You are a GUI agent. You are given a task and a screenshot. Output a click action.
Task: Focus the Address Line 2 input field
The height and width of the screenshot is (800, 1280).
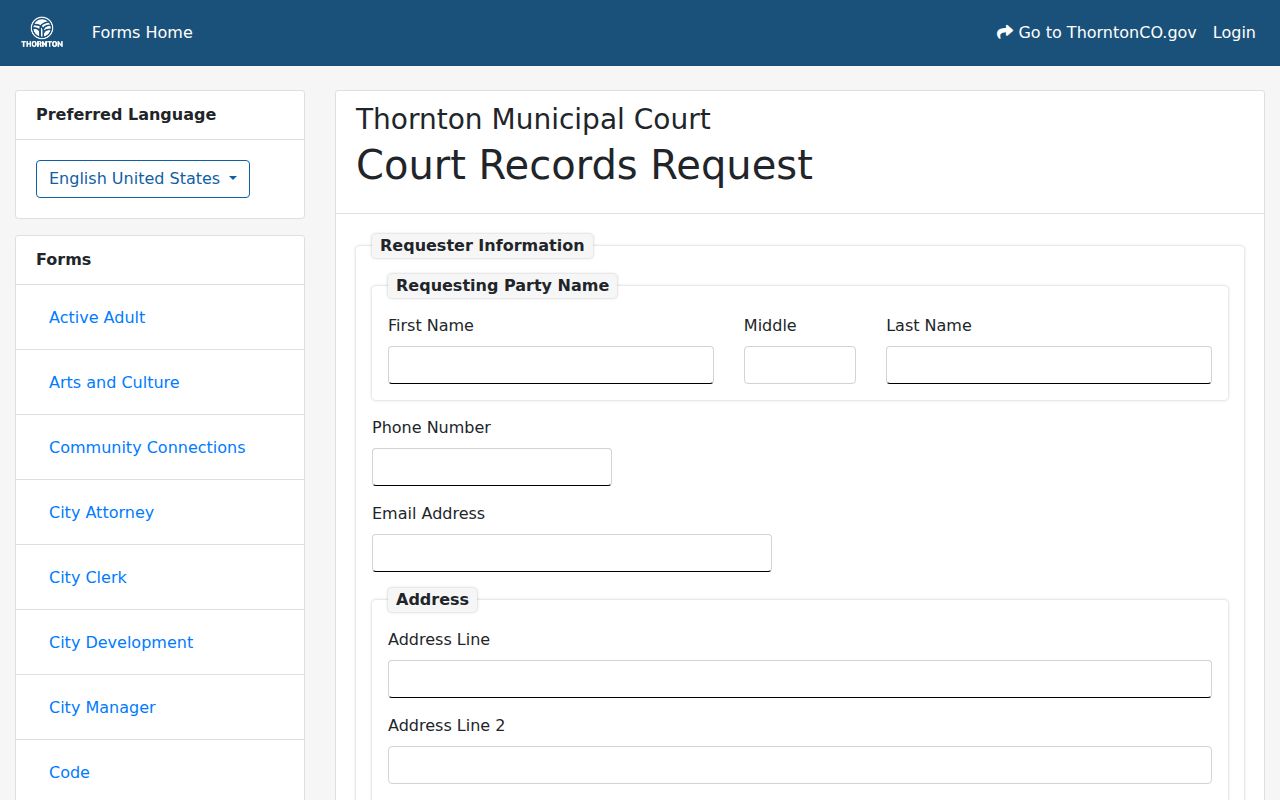[800, 765]
